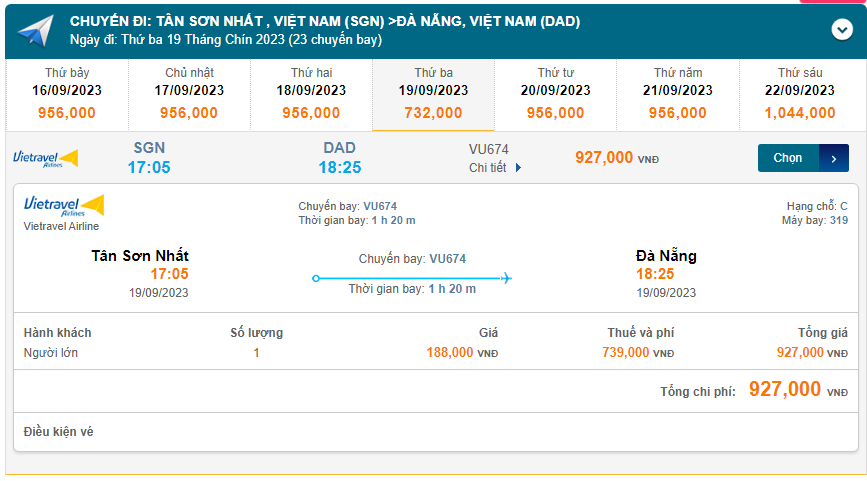Choose the Thứ hai 18/09/2023 date
Image resolution: width=867 pixels, height=481 pixels.
tap(311, 94)
